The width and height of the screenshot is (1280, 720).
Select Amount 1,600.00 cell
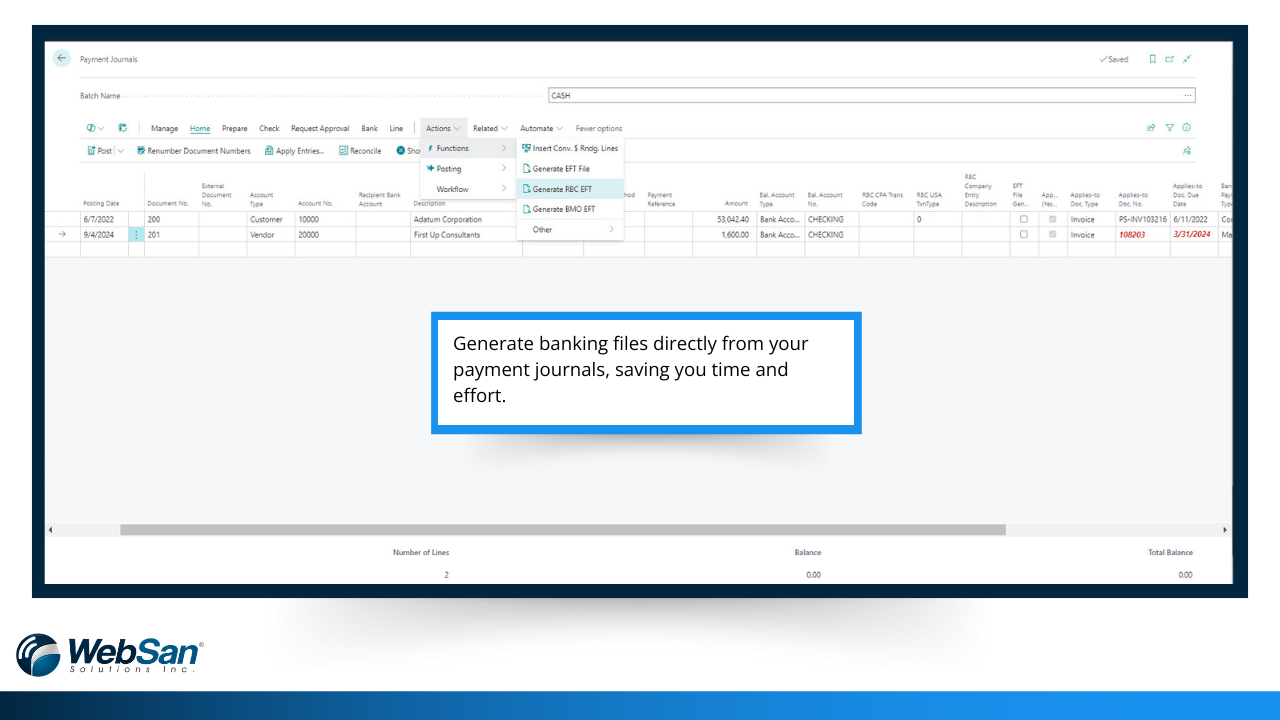(x=724, y=234)
